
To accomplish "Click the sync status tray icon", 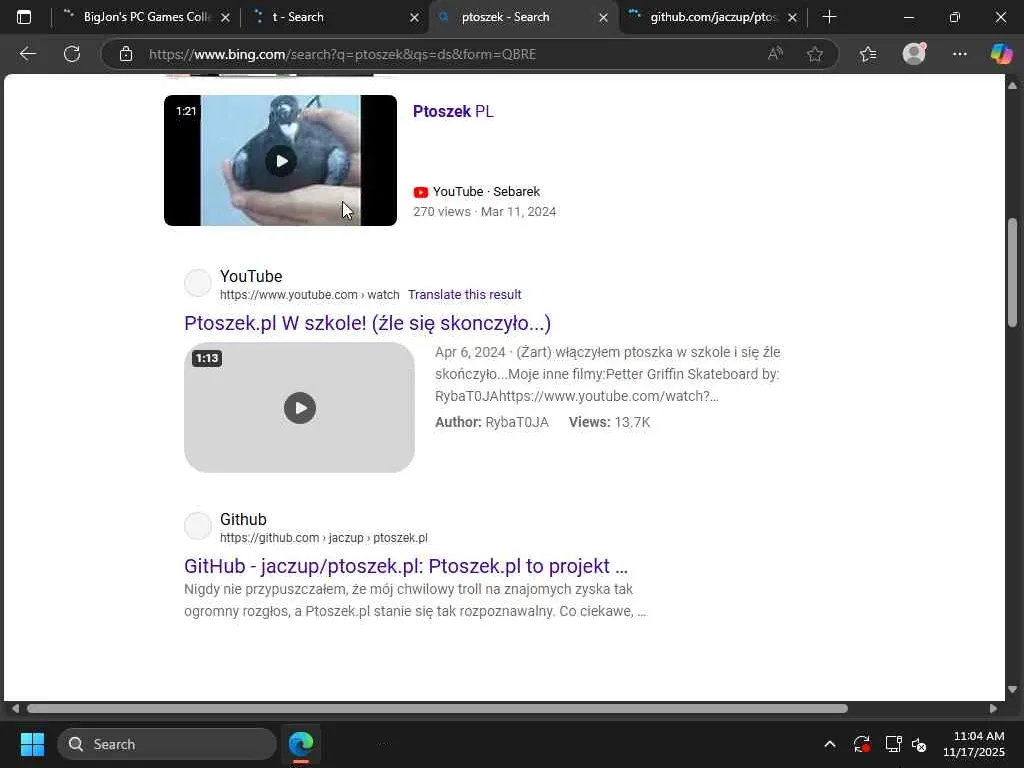I will click(862, 744).
